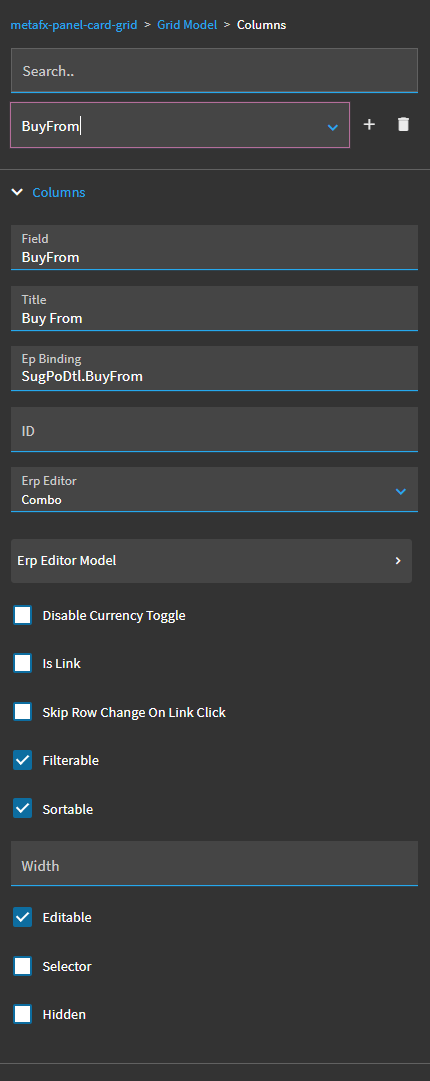Click the Search input field
The width and height of the screenshot is (430, 1081).
tap(214, 70)
